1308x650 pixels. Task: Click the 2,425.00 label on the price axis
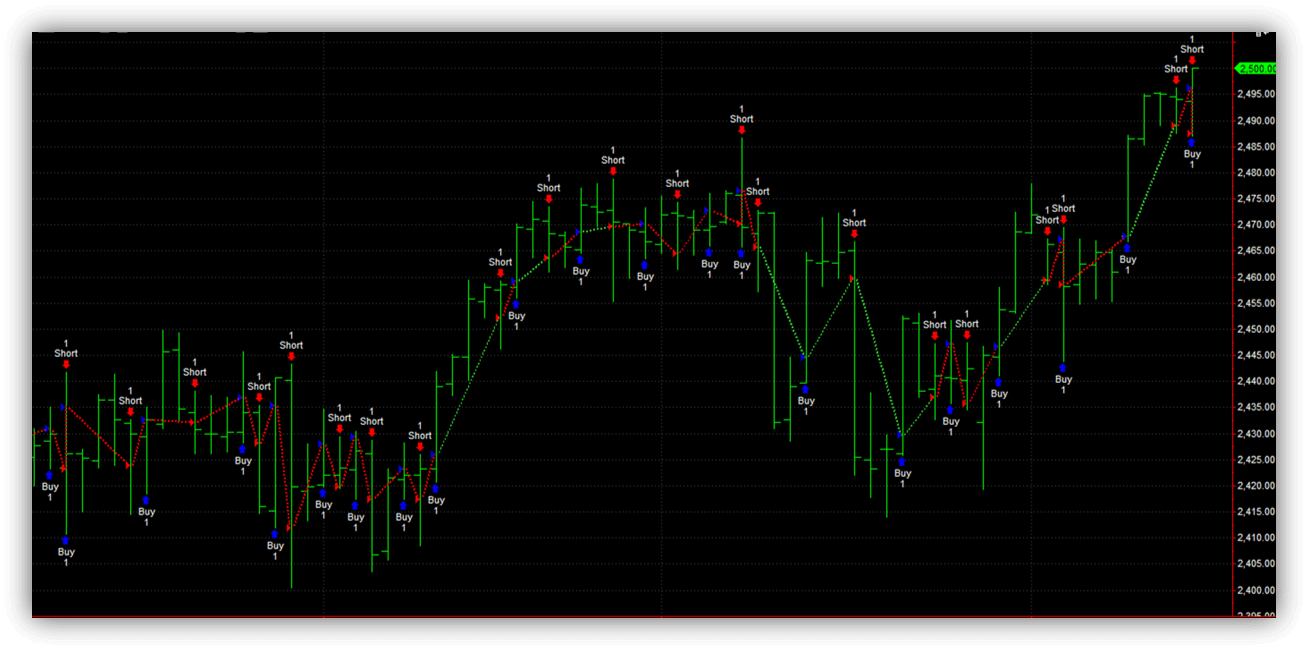(1257, 460)
